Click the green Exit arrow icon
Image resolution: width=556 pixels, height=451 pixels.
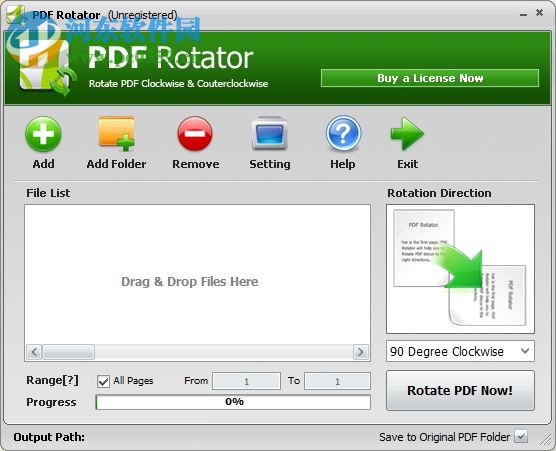pos(407,134)
